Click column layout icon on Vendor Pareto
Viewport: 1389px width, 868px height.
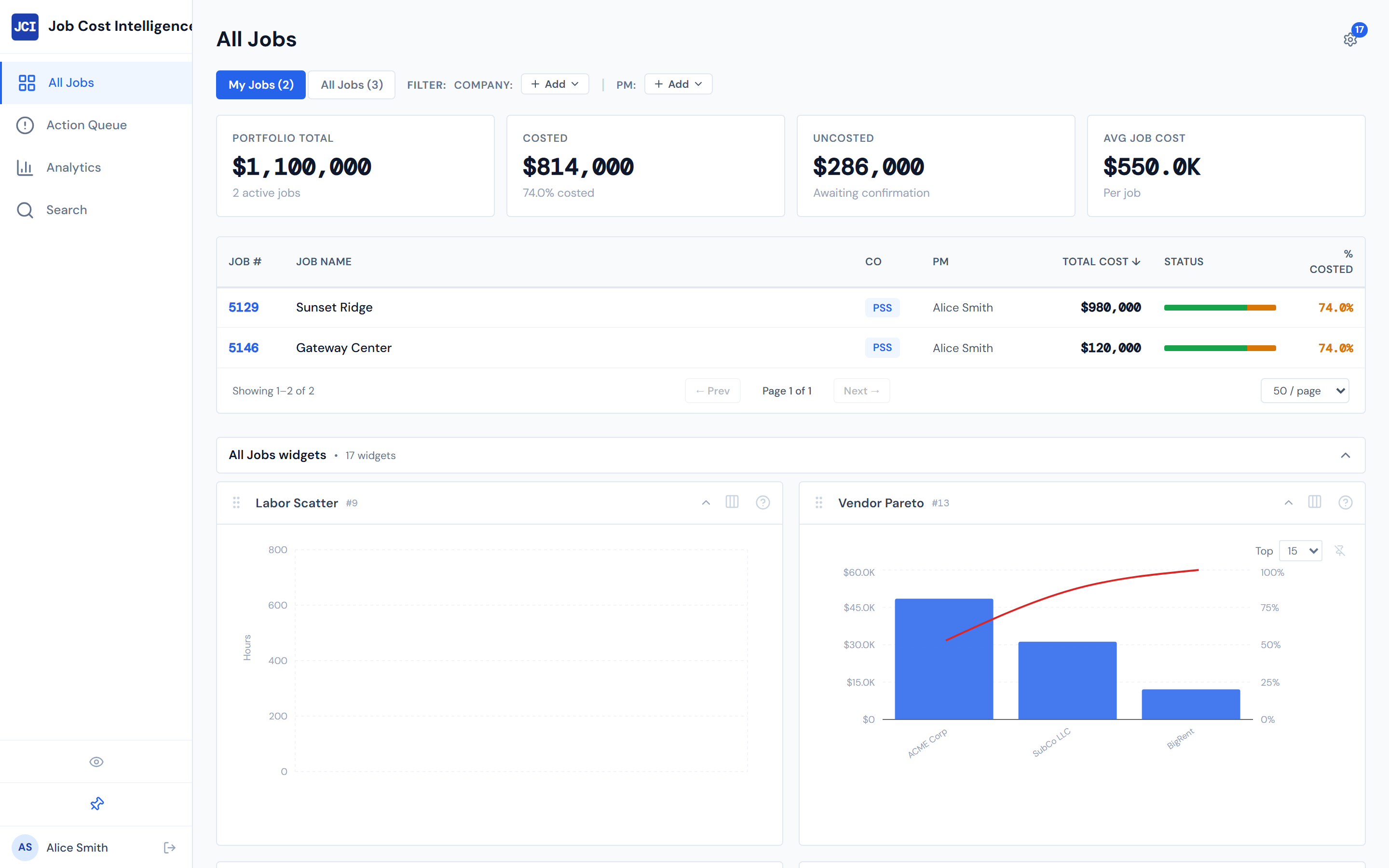1314,502
